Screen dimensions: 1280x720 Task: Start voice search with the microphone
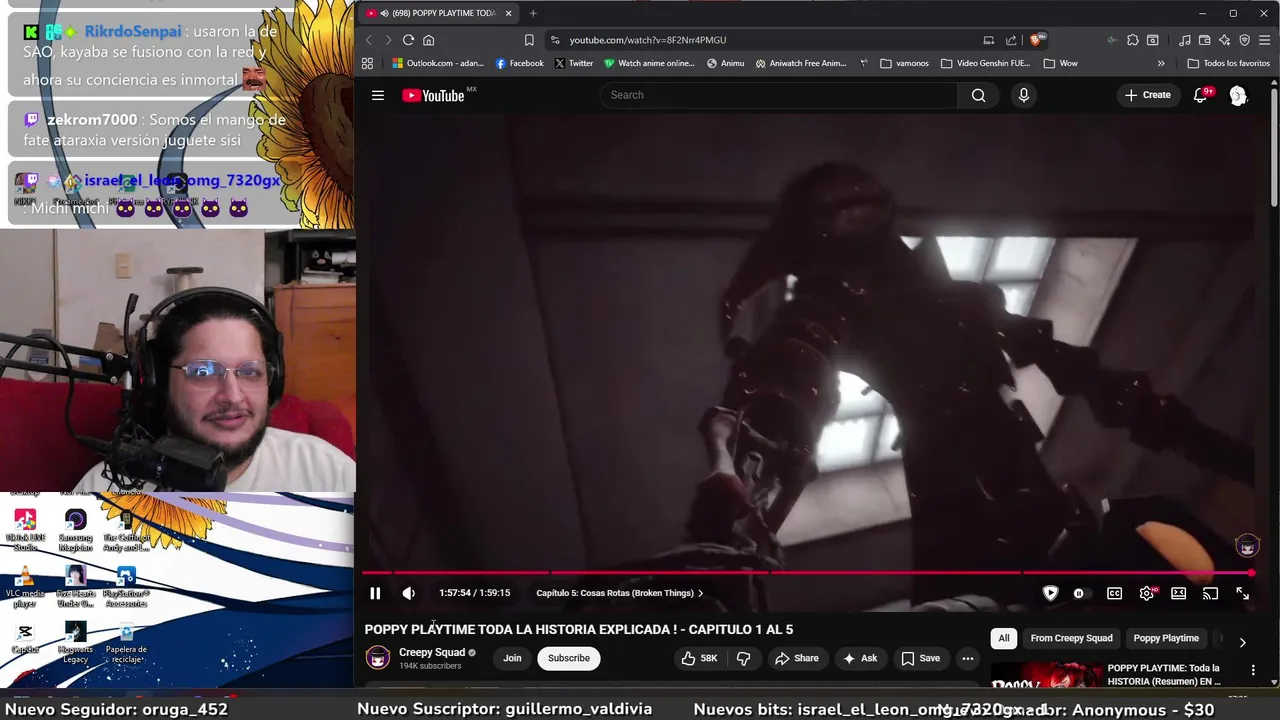pyautogui.click(x=1023, y=95)
